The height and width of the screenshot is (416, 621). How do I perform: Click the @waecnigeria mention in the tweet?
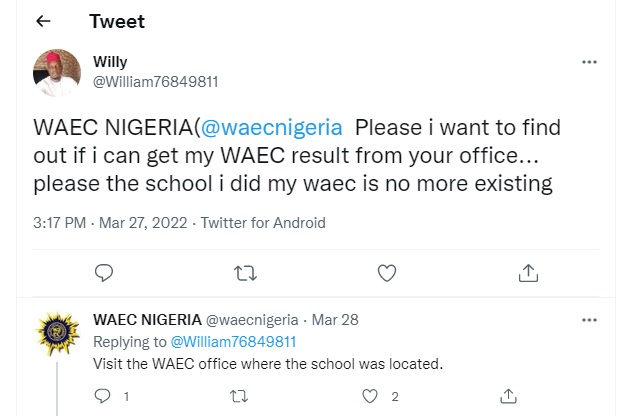click(x=272, y=129)
